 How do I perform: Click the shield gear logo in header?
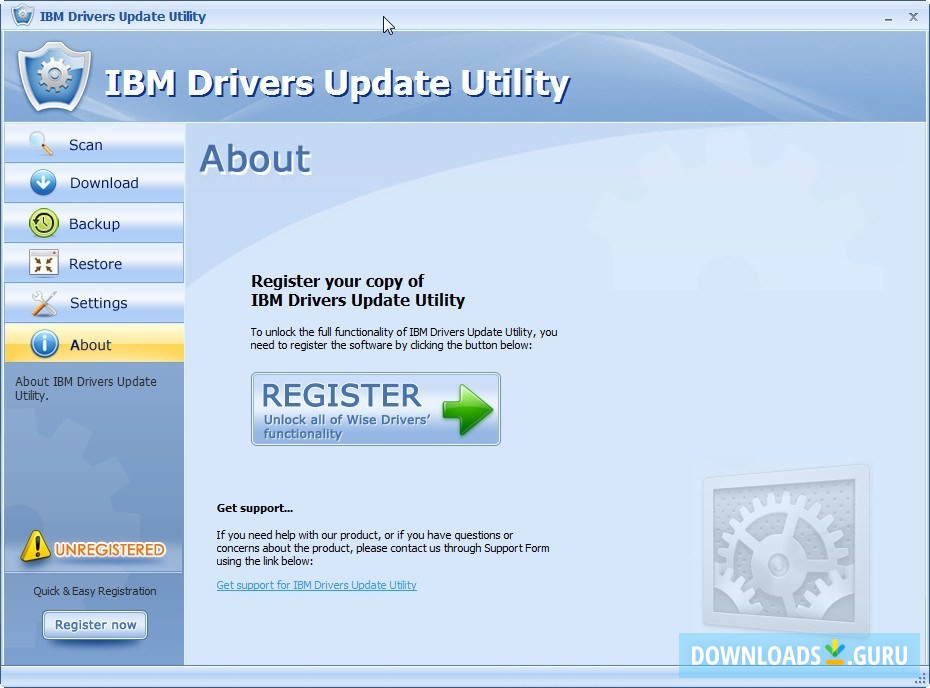coord(54,76)
